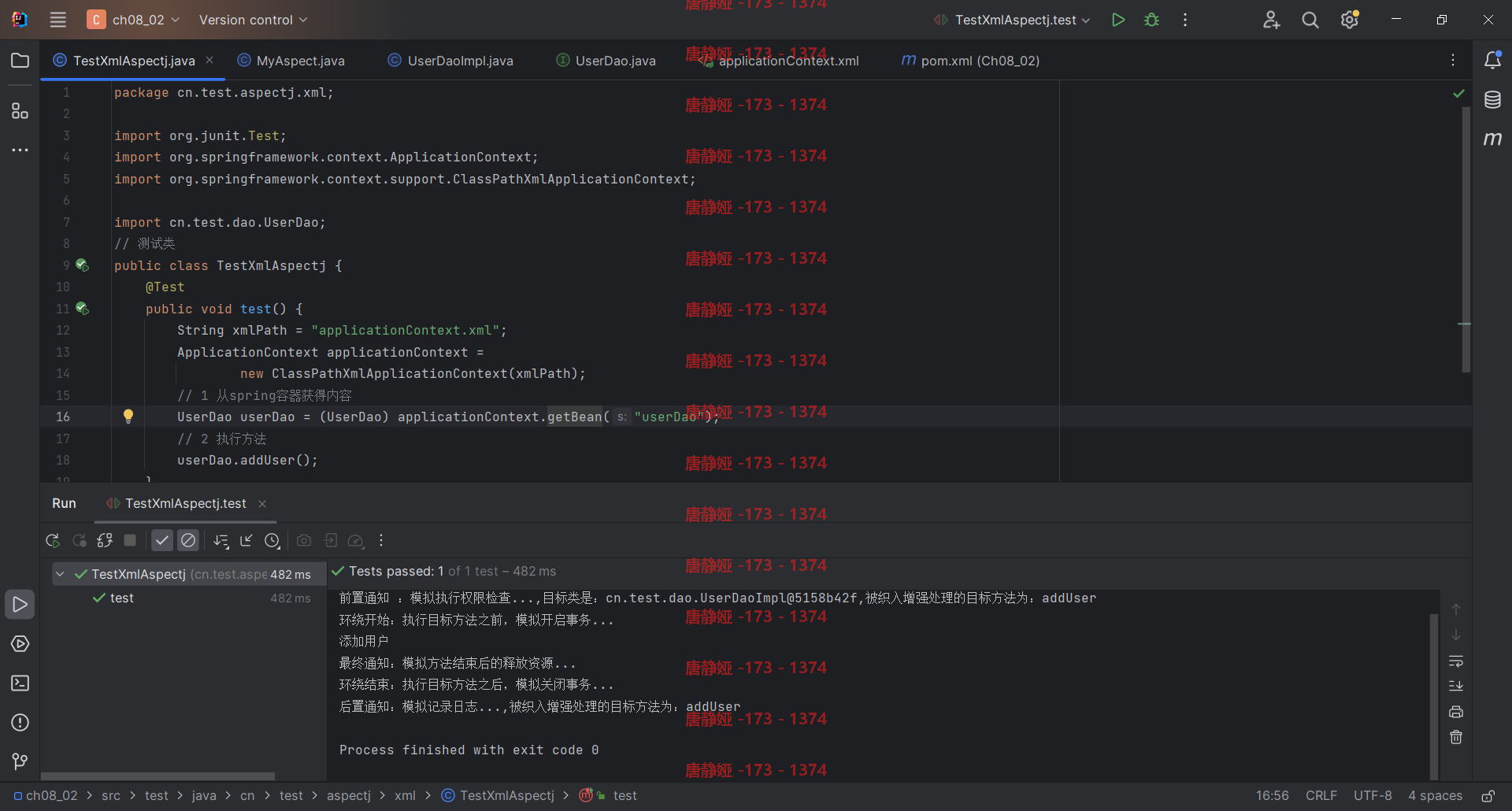Click ch08_02 breadcrumb in navigation bar
Screen dimensions: 1512x811
pos(46,796)
